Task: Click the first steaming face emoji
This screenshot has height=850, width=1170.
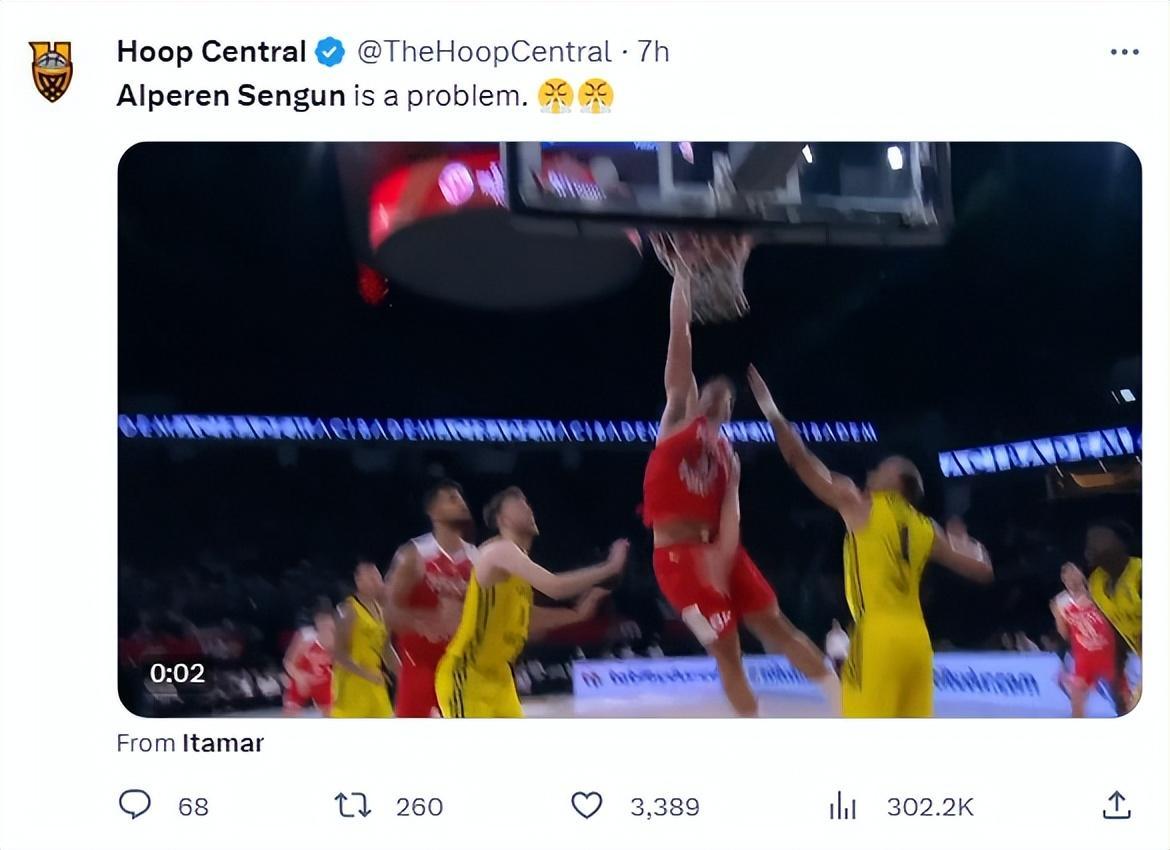Action: [x=554, y=96]
